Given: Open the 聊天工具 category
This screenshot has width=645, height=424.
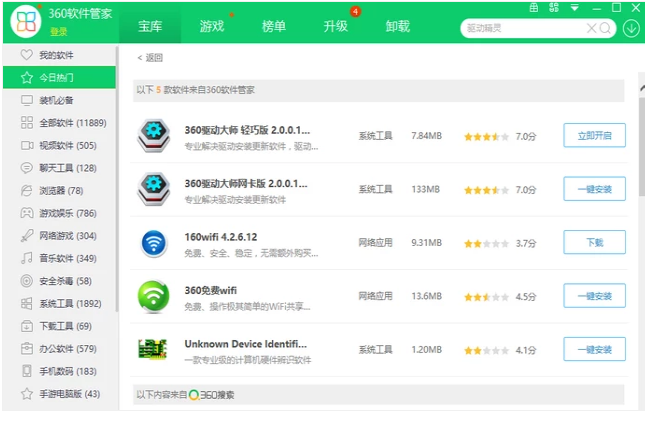Looking at the screenshot, I should (x=67, y=168).
